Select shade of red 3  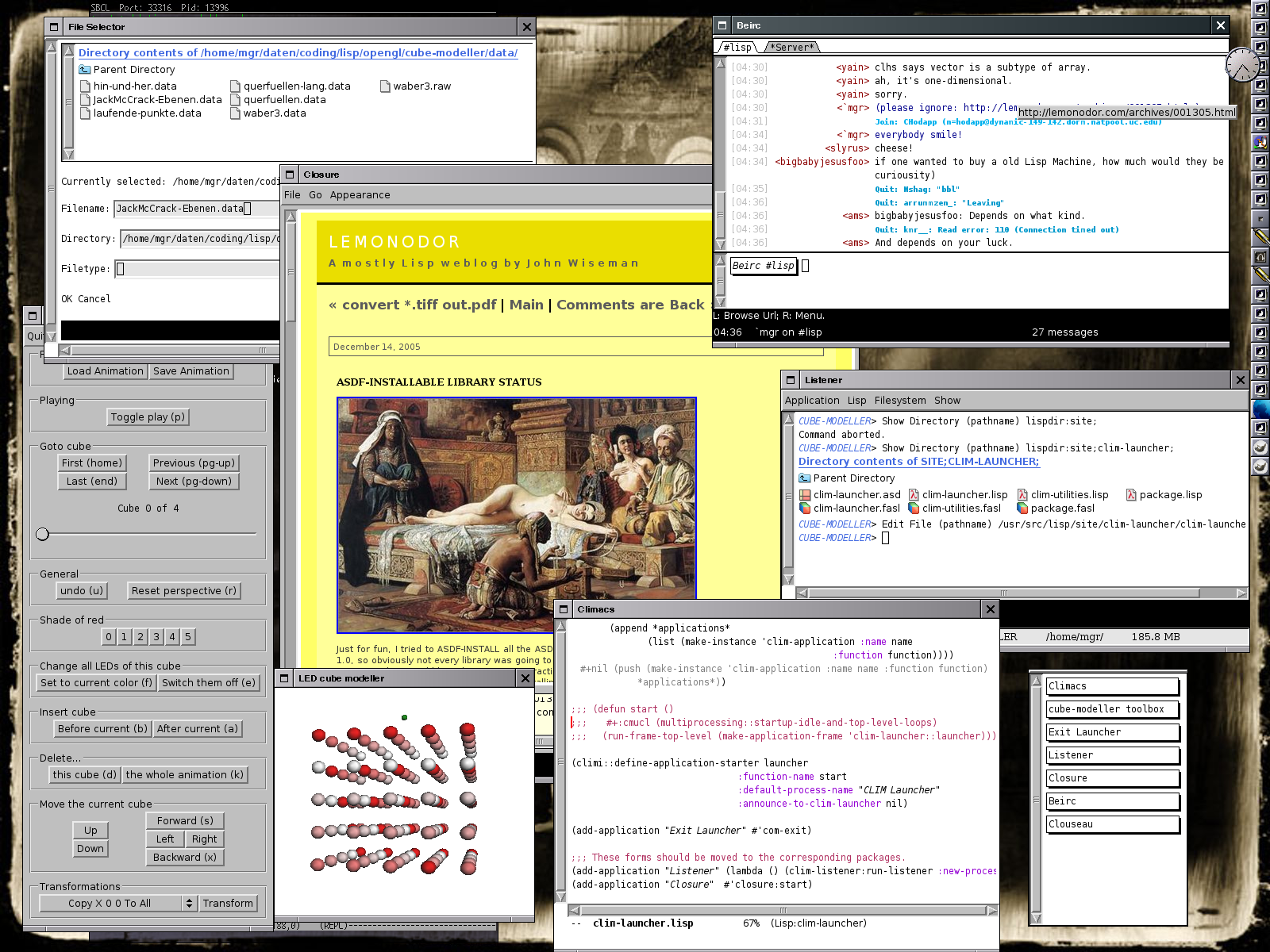(156, 637)
